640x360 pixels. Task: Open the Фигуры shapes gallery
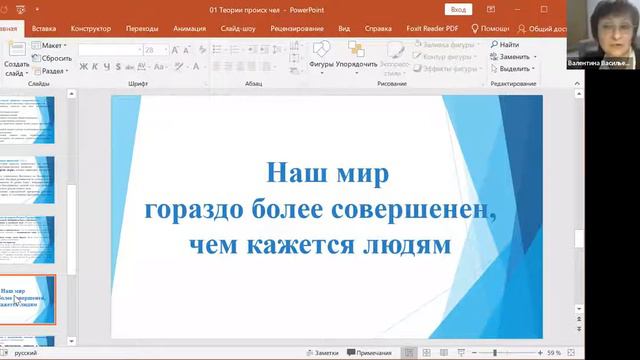click(321, 58)
